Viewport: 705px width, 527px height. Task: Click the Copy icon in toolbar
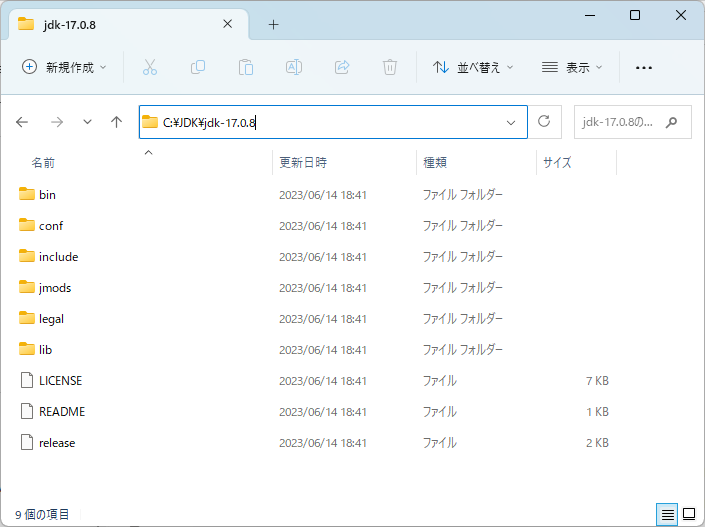(198, 67)
